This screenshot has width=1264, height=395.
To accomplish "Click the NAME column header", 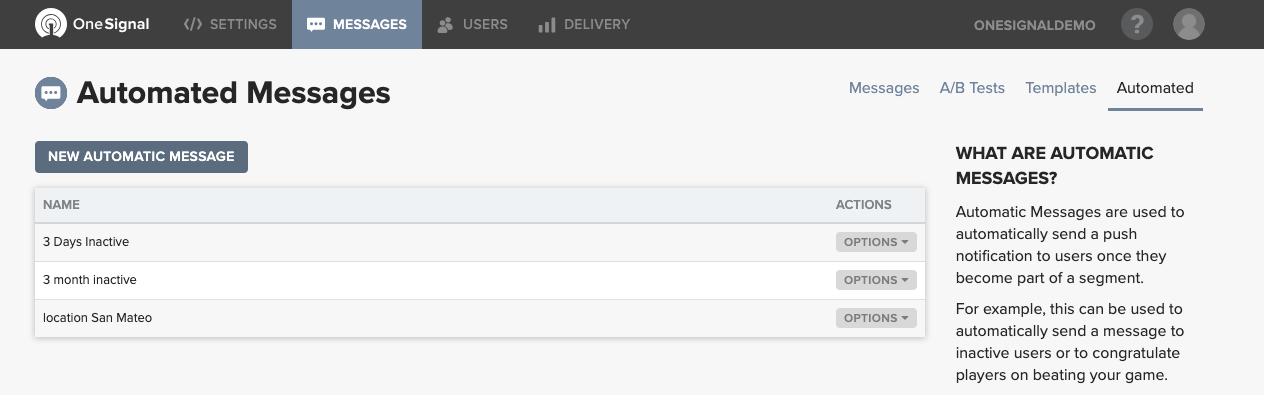I will [x=62, y=204].
